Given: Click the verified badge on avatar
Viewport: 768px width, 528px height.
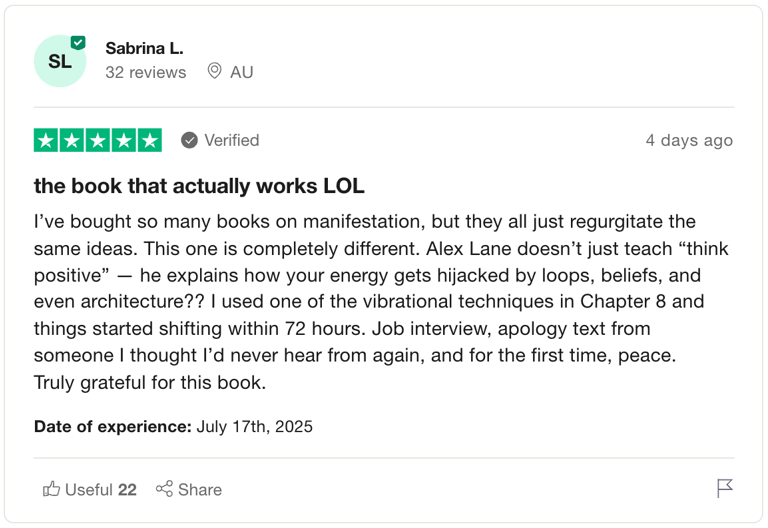Looking at the screenshot, I should 78,43.
